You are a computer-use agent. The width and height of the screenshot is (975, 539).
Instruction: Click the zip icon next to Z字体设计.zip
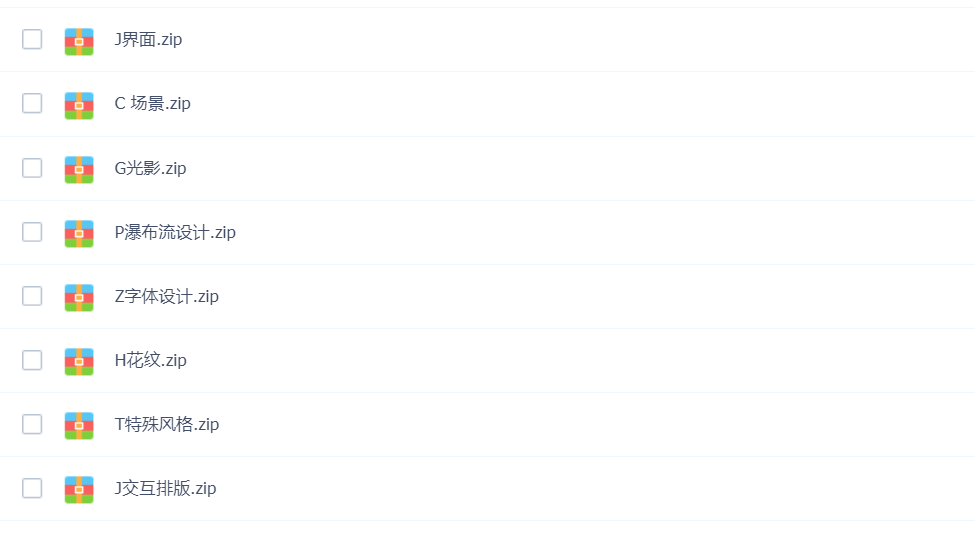(x=79, y=298)
